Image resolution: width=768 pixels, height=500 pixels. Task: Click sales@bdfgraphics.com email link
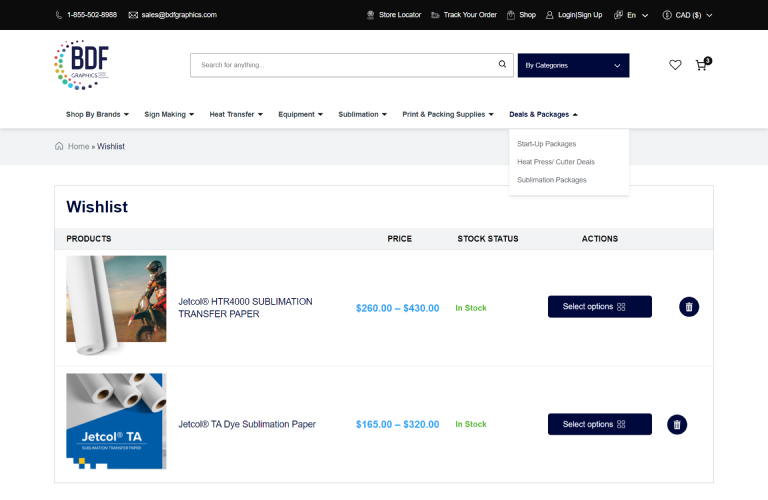pyautogui.click(x=179, y=15)
